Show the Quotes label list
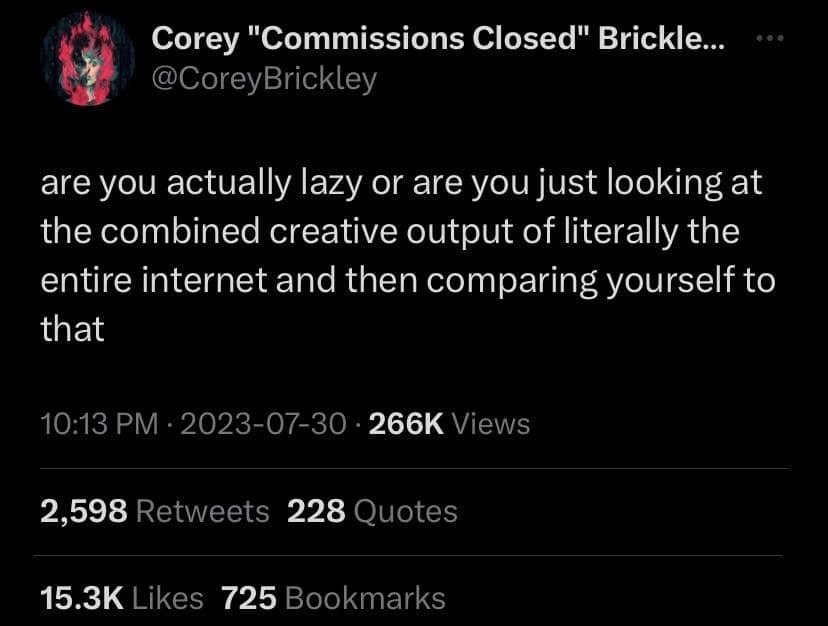Image resolution: width=828 pixels, height=626 pixels. tap(406, 512)
